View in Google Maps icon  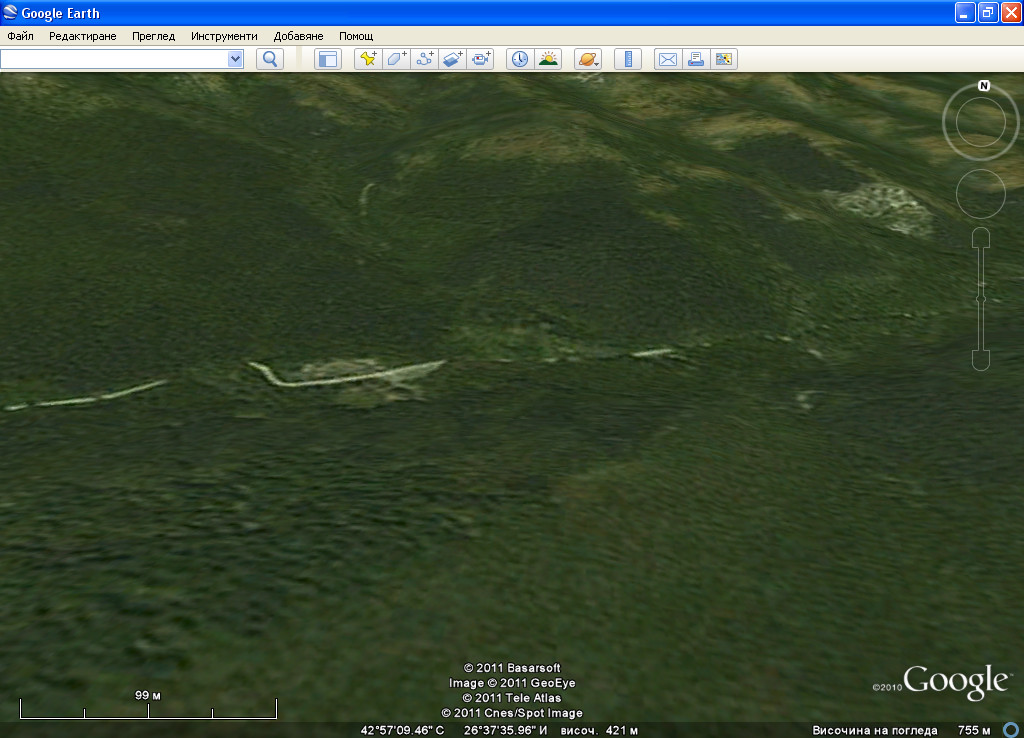tap(724, 59)
